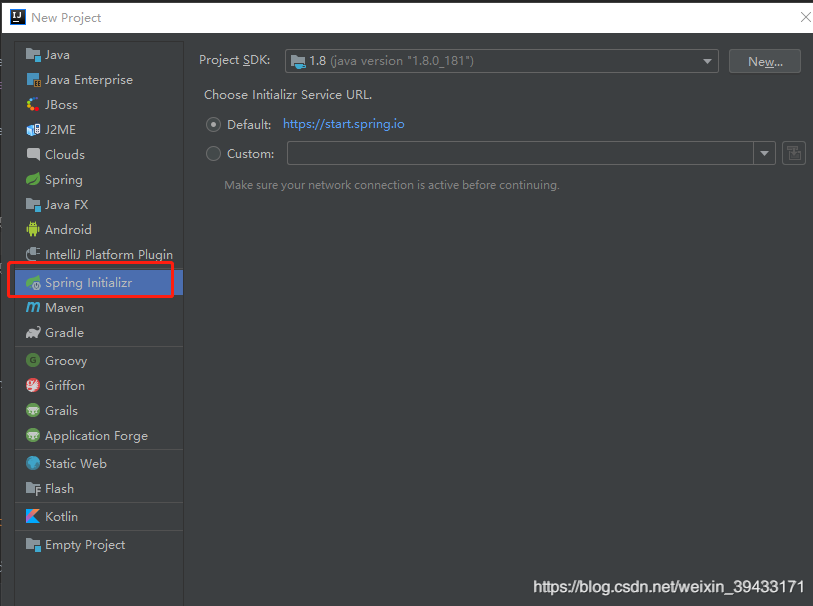The width and height of the screenshot is (813, 606).
Task: Select Java project type
Action: [99, 54]
